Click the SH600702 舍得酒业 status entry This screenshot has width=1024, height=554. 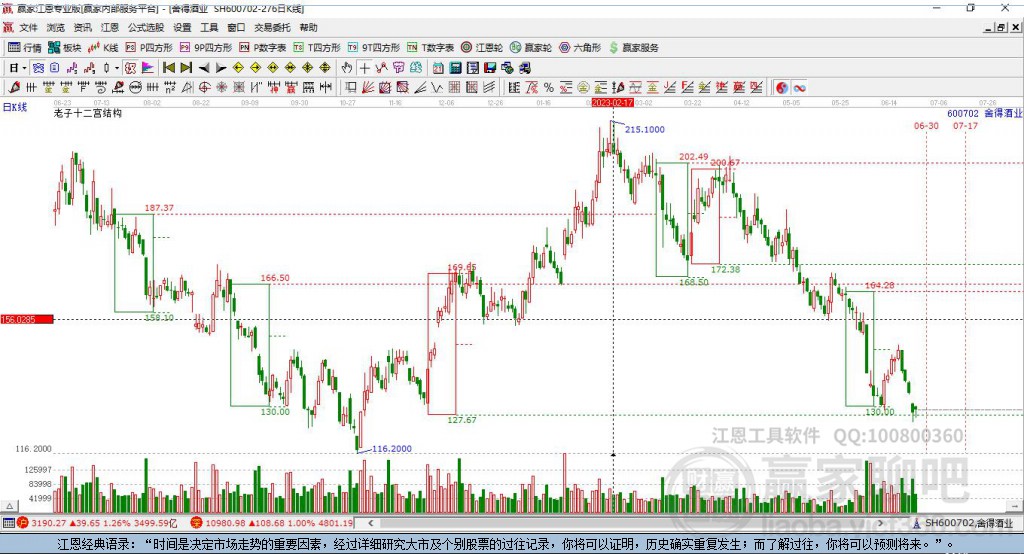point(963,523)
